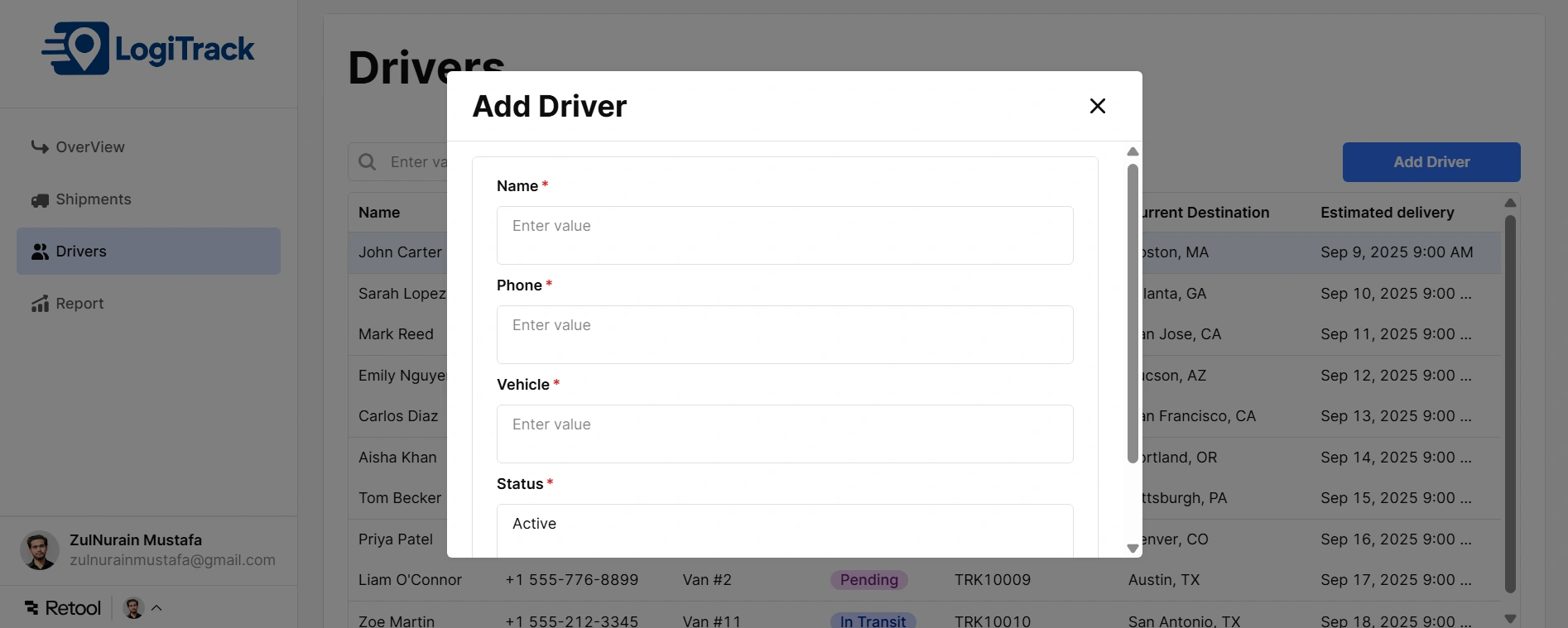Click the drivers table scrollbar down arrow
Screen dimensions: 1568x628
[x=1510, y=619]
